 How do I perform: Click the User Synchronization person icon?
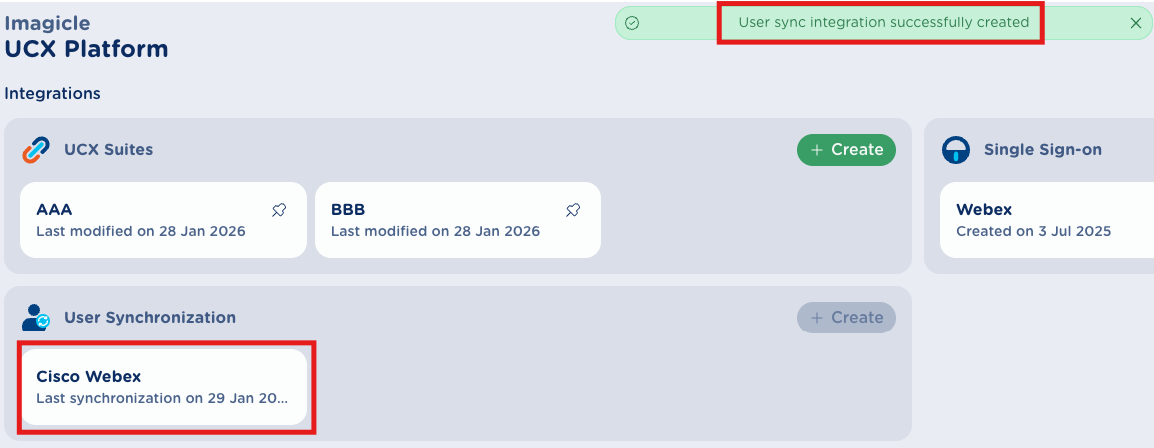(36, 318)
